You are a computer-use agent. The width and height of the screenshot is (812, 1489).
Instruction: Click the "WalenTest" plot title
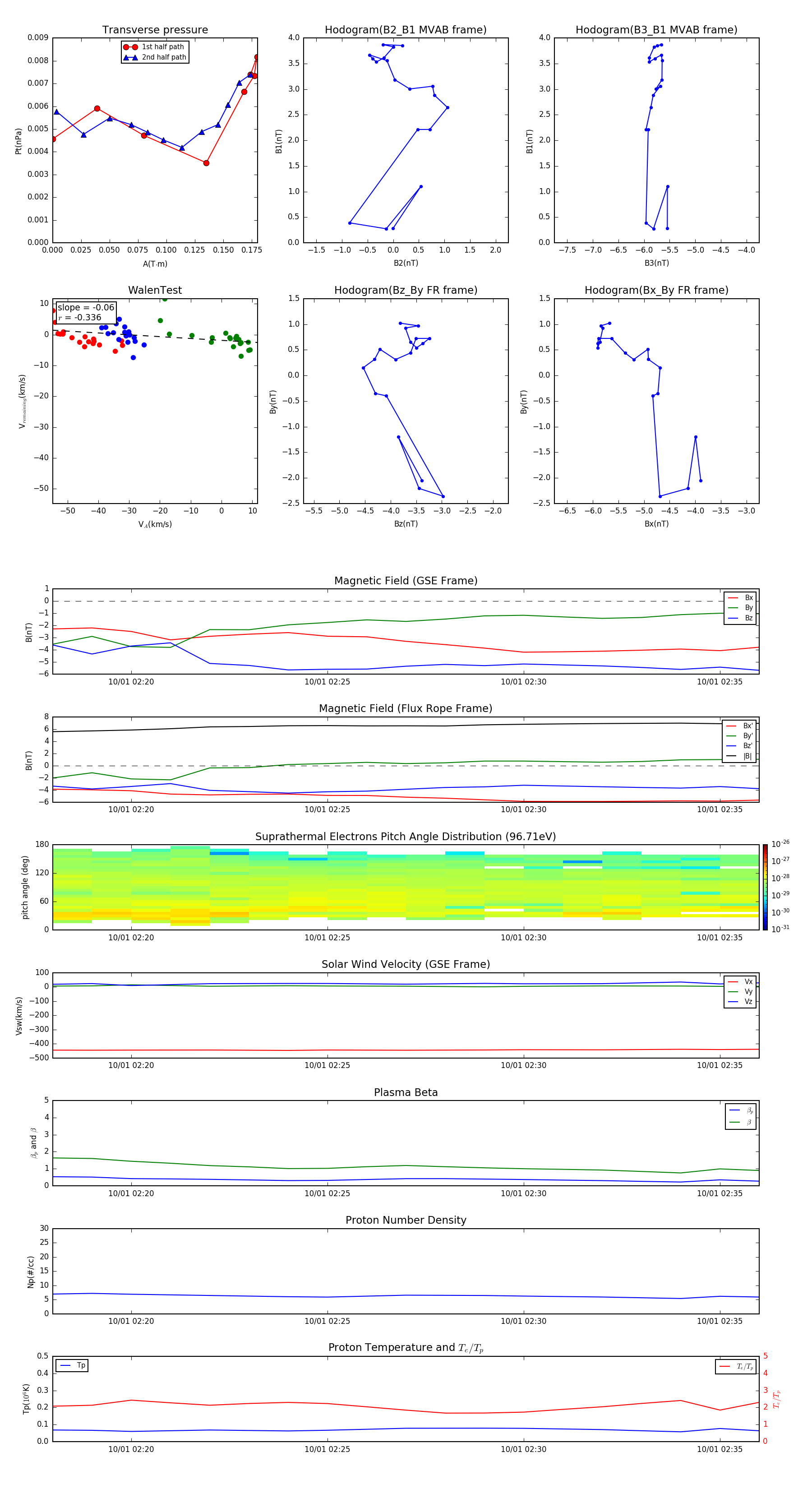(155, 290)
